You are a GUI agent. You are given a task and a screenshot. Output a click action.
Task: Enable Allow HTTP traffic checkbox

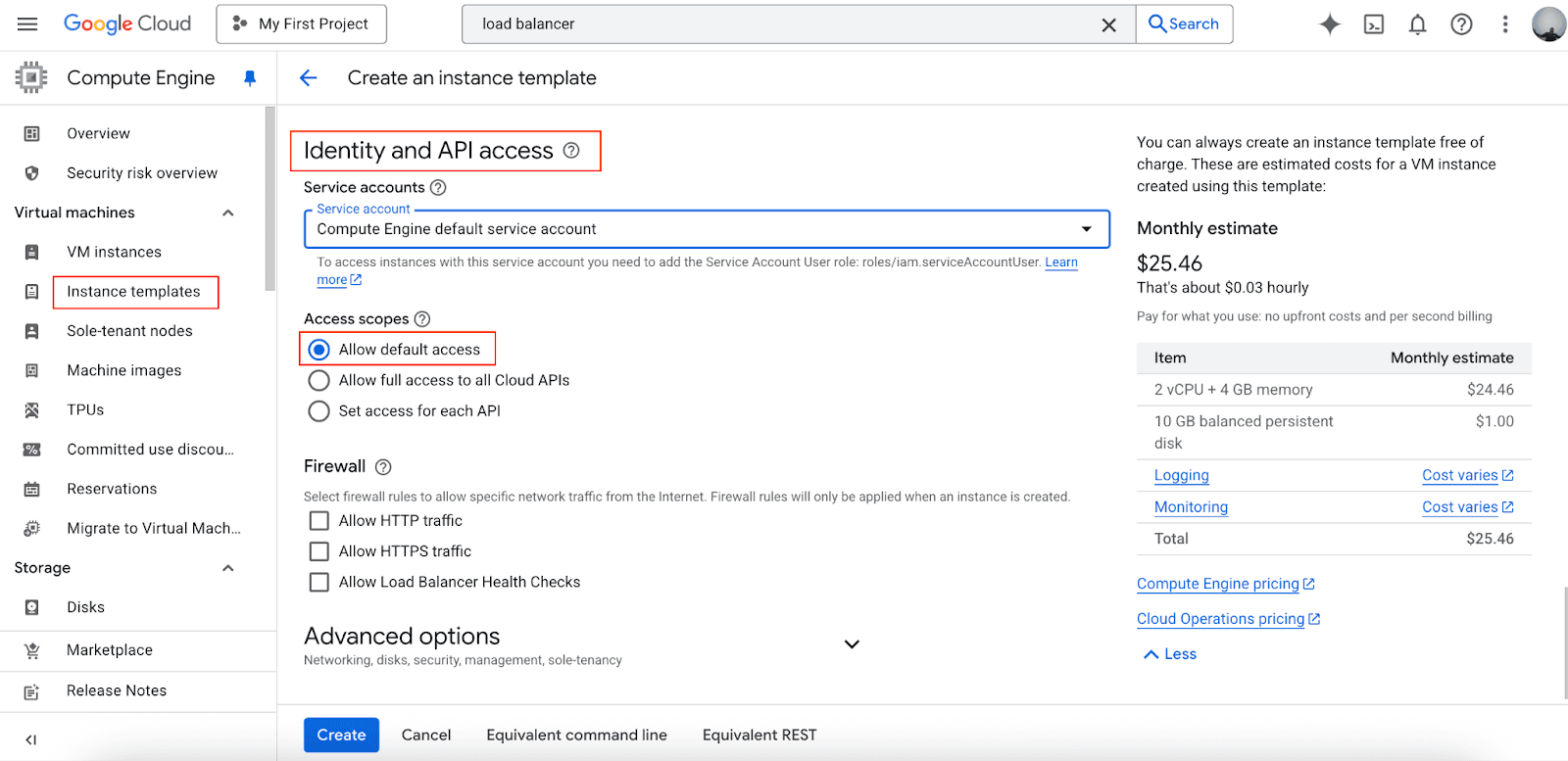coord(318,521)
